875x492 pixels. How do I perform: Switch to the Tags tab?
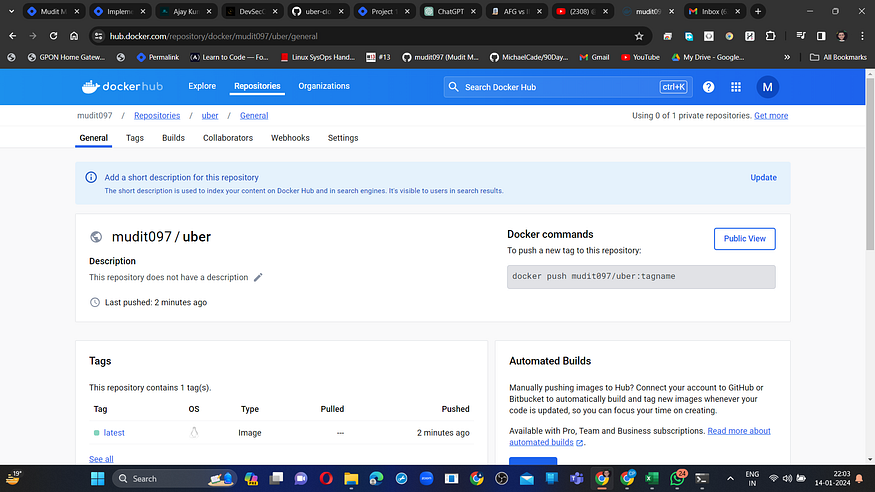[x=134, y=138]
